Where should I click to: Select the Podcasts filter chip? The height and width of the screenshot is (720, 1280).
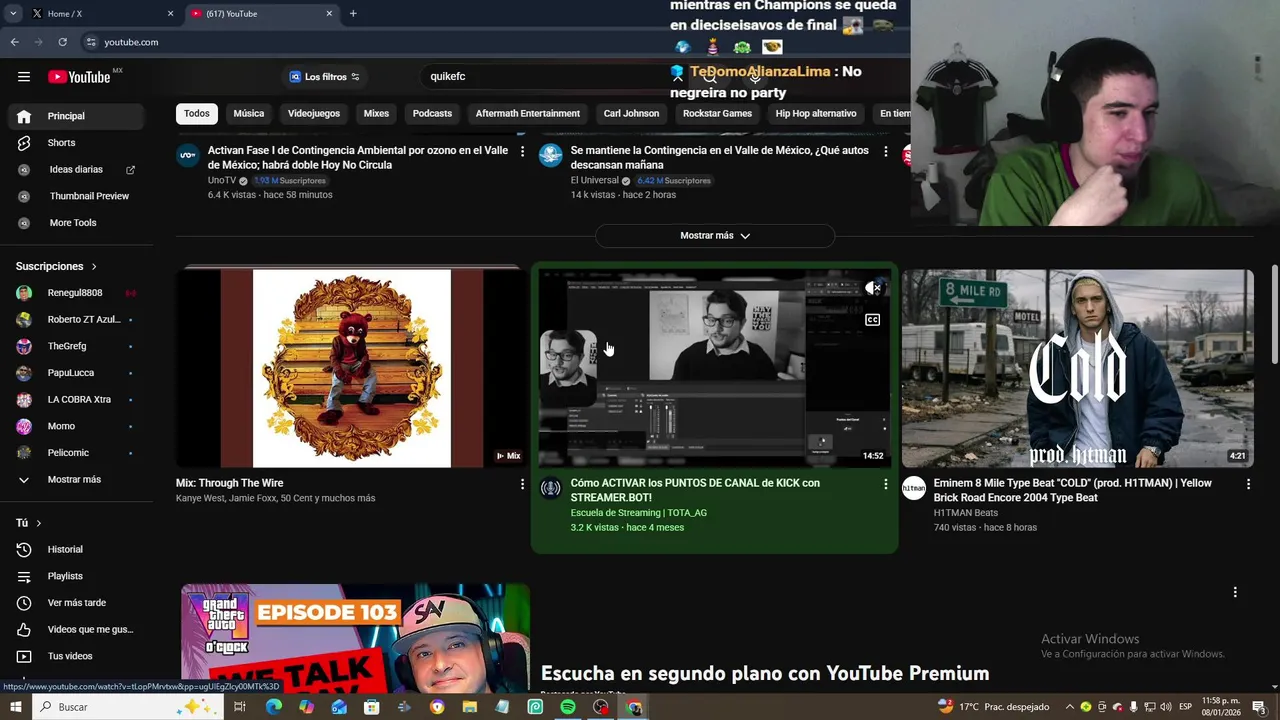pos(432,113)
